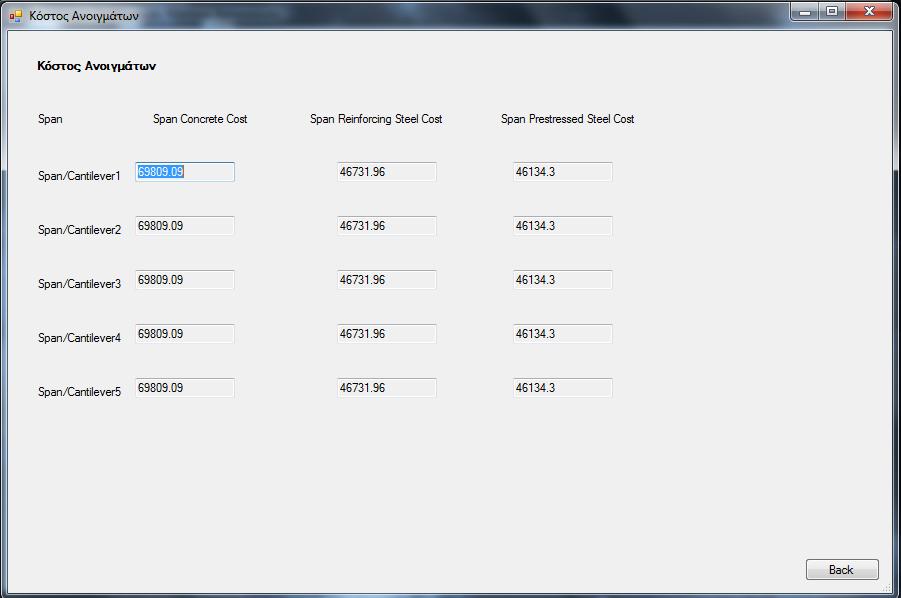Focus Span/Cantilever3 prestressed steel cost field

(x=563, y=280)
